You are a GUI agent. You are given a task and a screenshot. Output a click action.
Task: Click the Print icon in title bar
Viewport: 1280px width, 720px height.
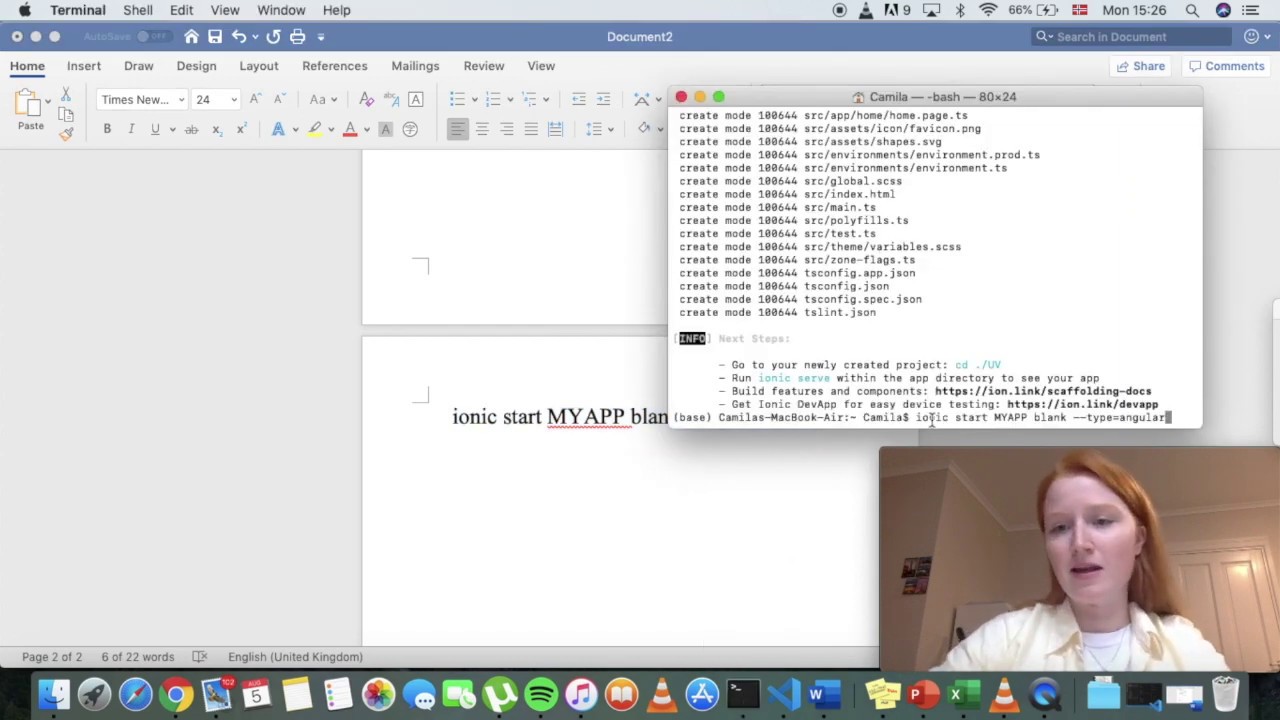coord(297,36)
